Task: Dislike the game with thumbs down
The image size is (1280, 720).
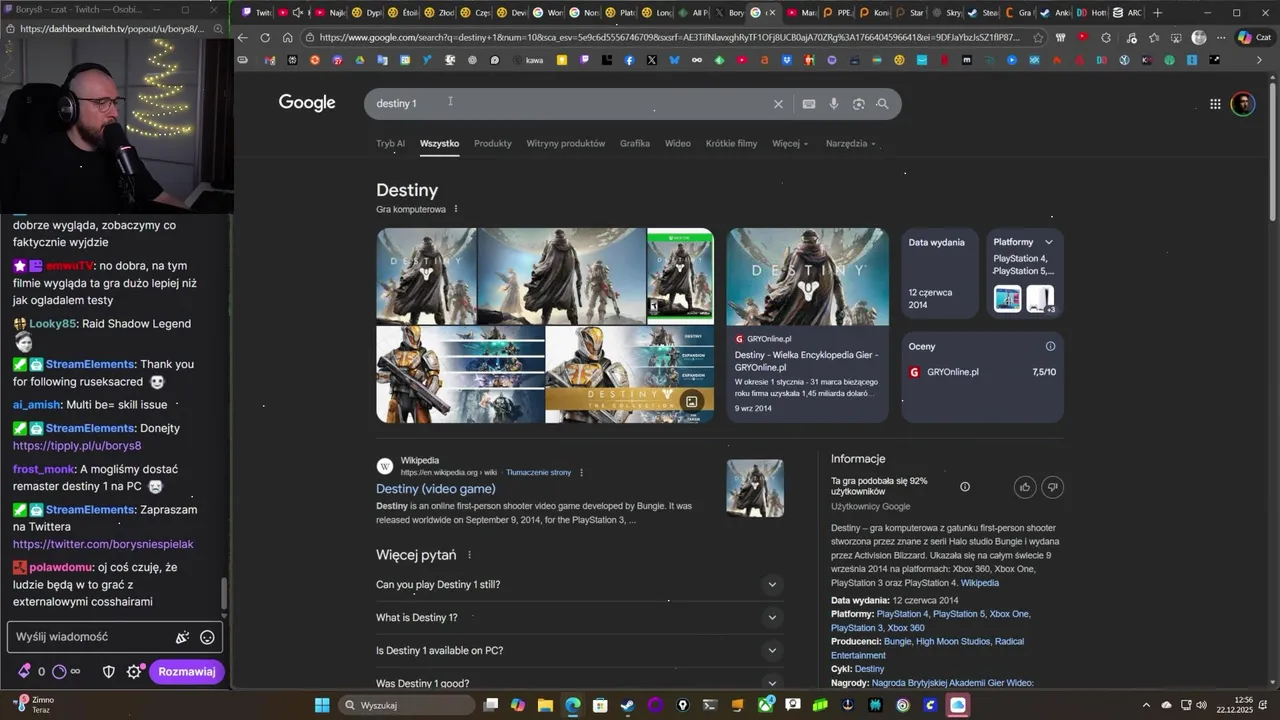Action: pos(1052,487)
